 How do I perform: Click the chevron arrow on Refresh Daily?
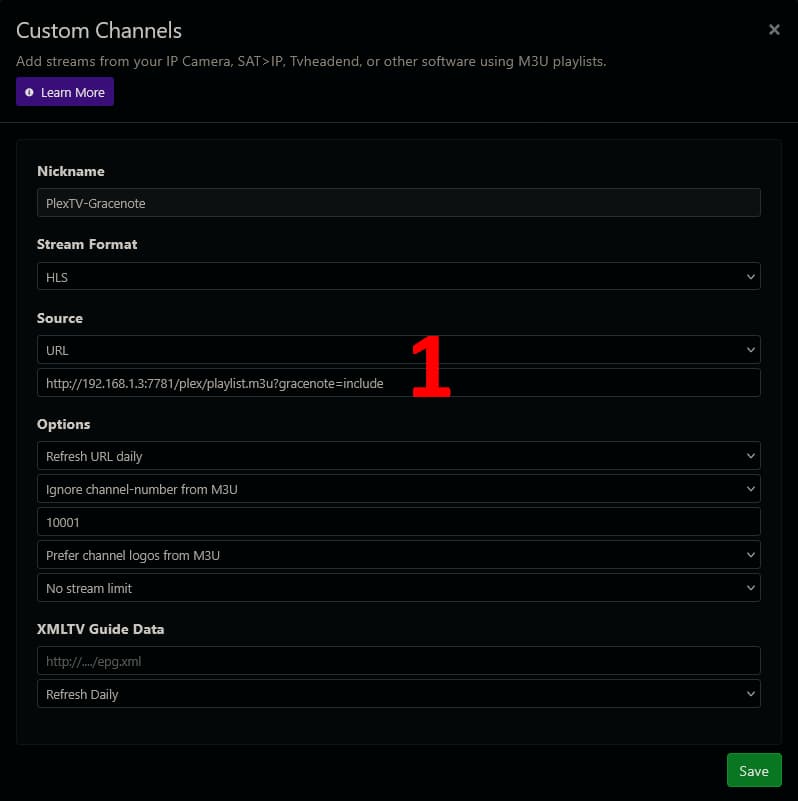pos(751,694)
